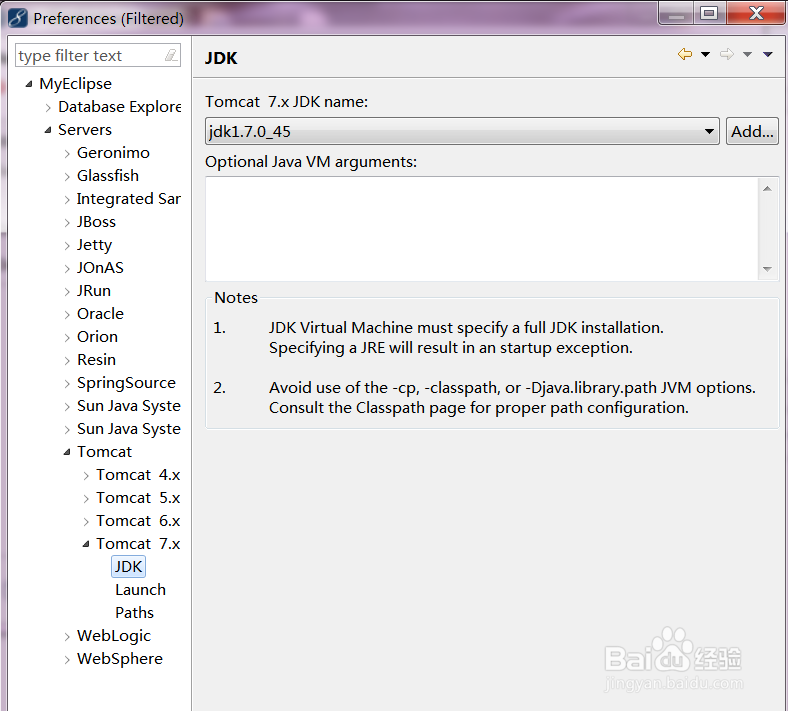Expand the Integrated Sandbox node
This screenshot has width=788, height=711.
[67, 199]
